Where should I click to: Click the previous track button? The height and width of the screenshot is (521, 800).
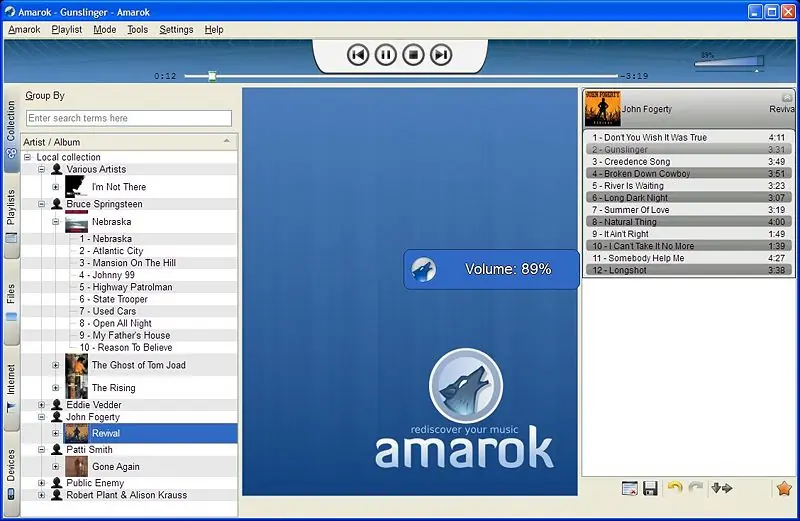tap(358, 55)
